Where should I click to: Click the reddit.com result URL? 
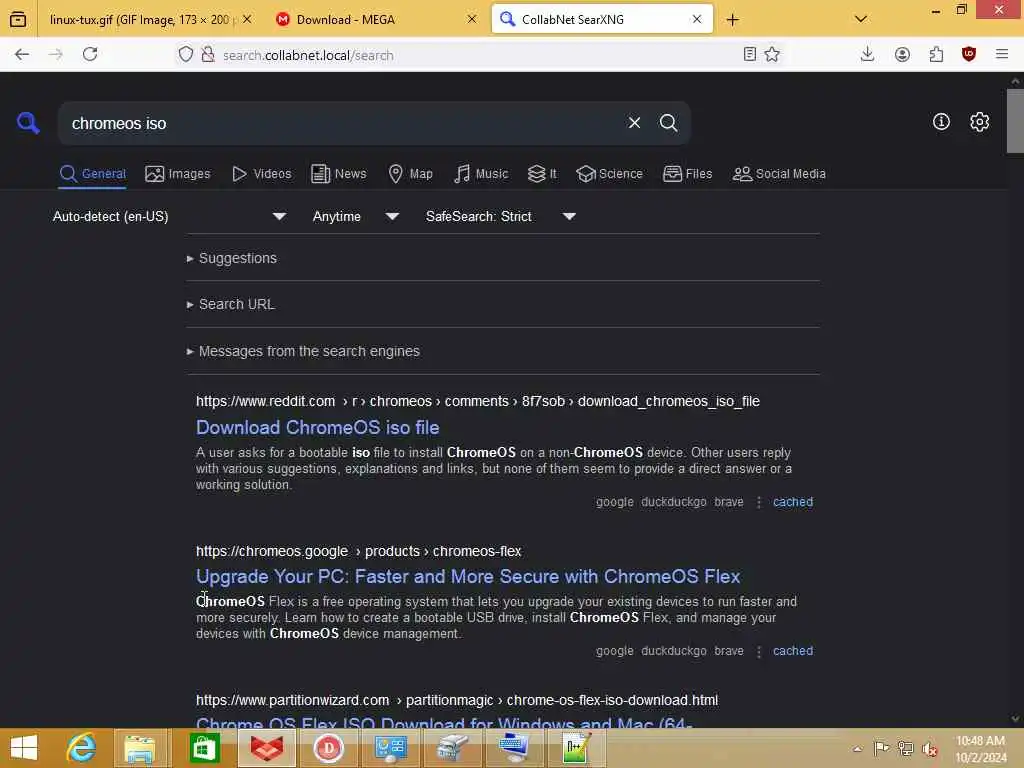(x=477, y=401)
